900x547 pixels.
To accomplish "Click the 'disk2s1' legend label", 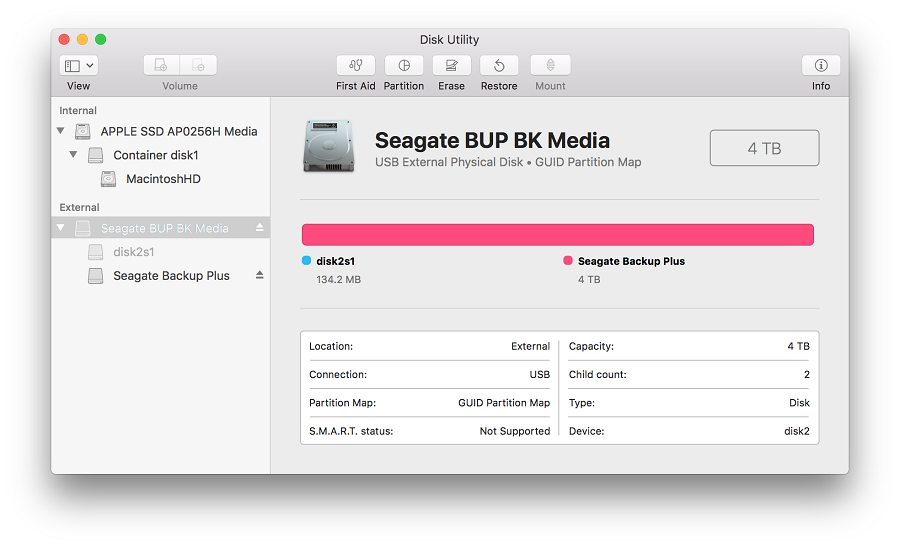I will click(x=335, y=261).
